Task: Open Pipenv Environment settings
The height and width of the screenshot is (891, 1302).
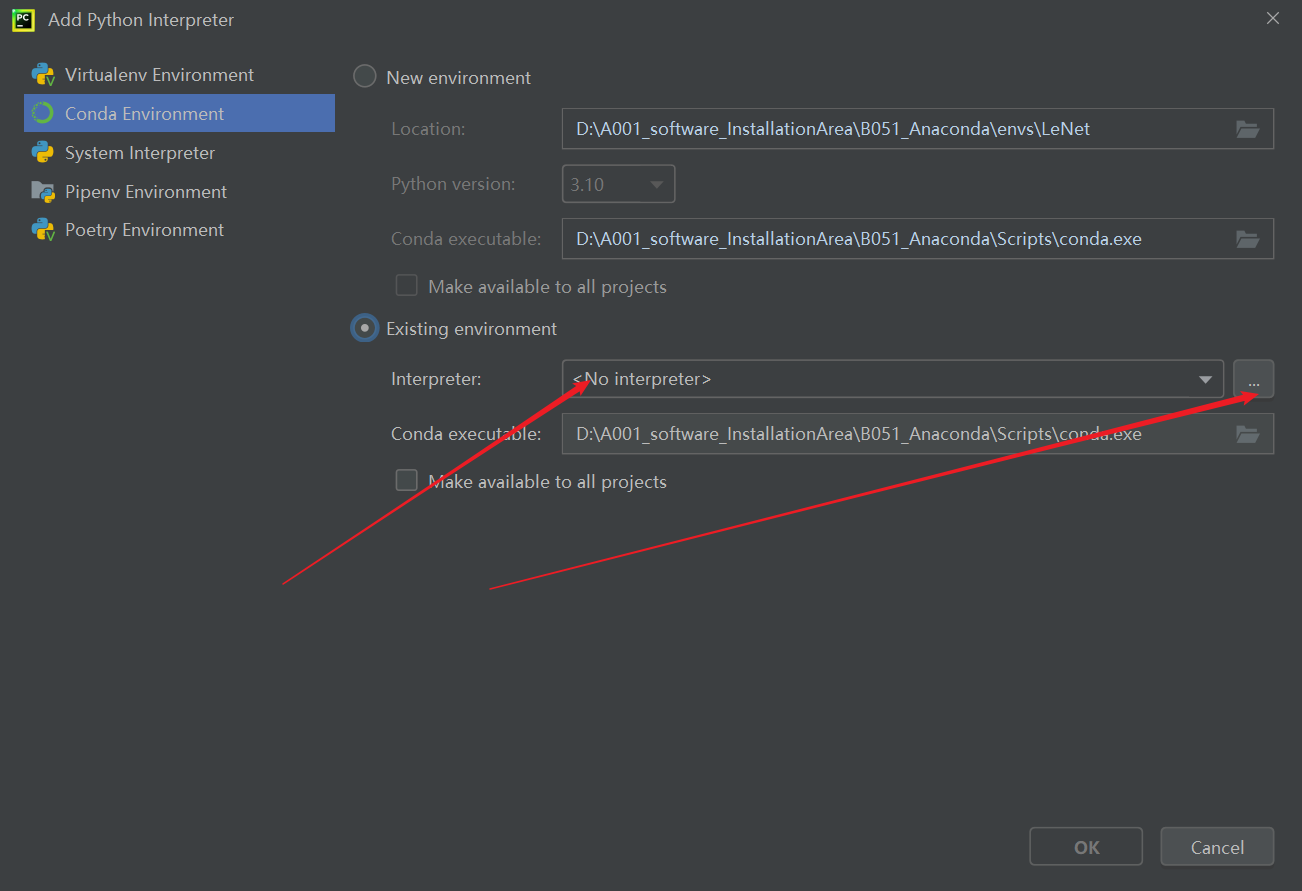Action: click(x=179, y=192)
